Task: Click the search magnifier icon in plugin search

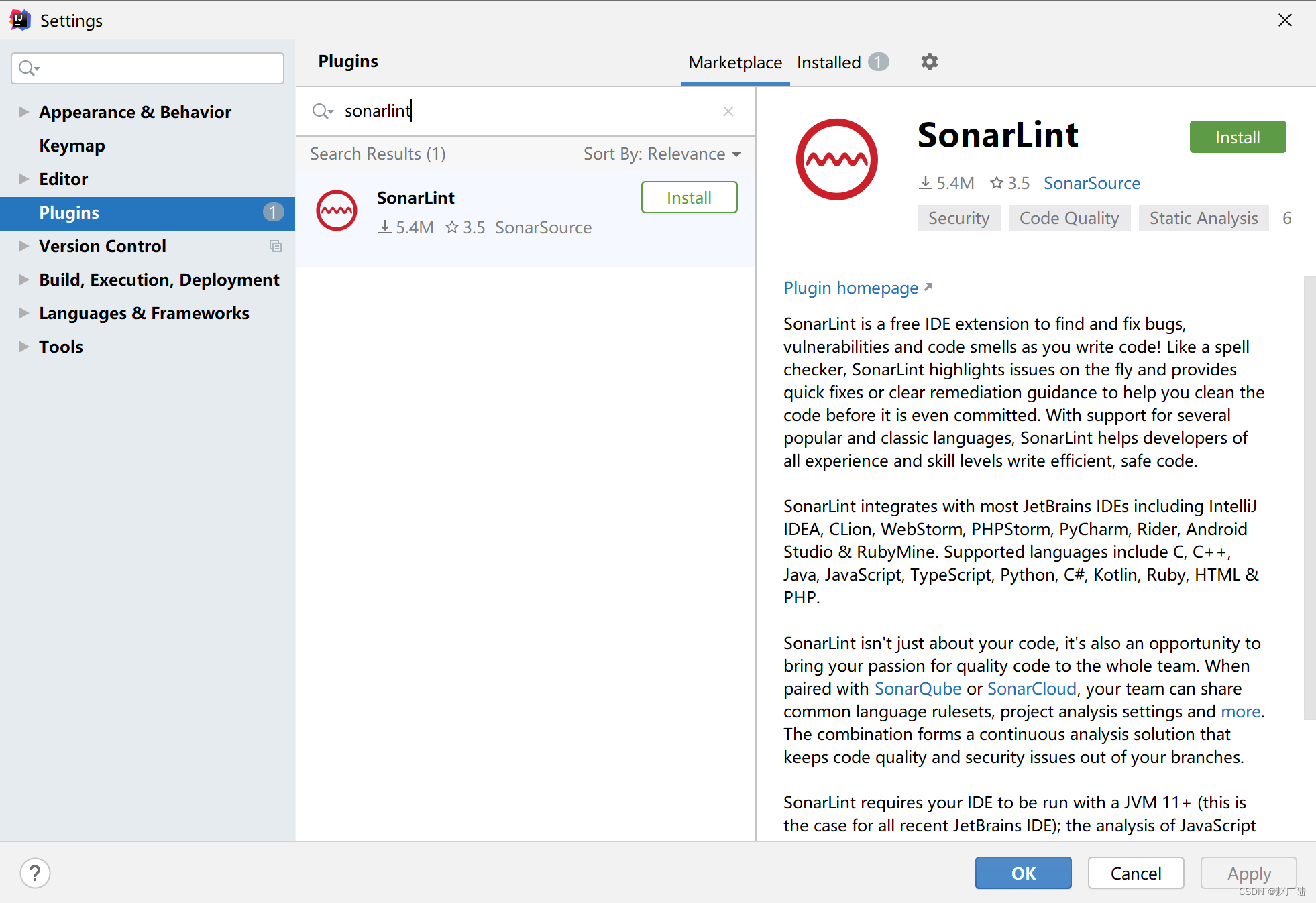Action: [323, 110]
